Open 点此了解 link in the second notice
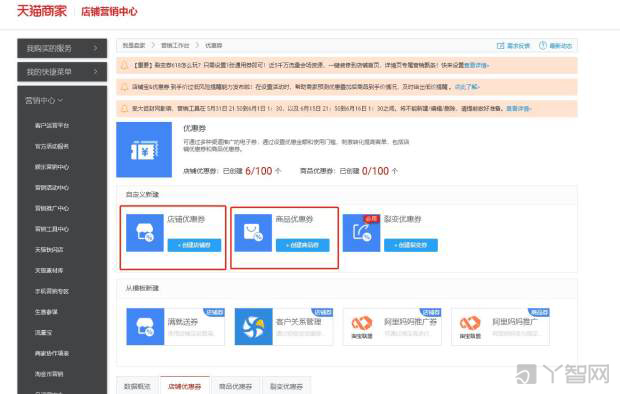Image resolution: width=620 pixels, height=394 pixels. [x=467, y=87]
